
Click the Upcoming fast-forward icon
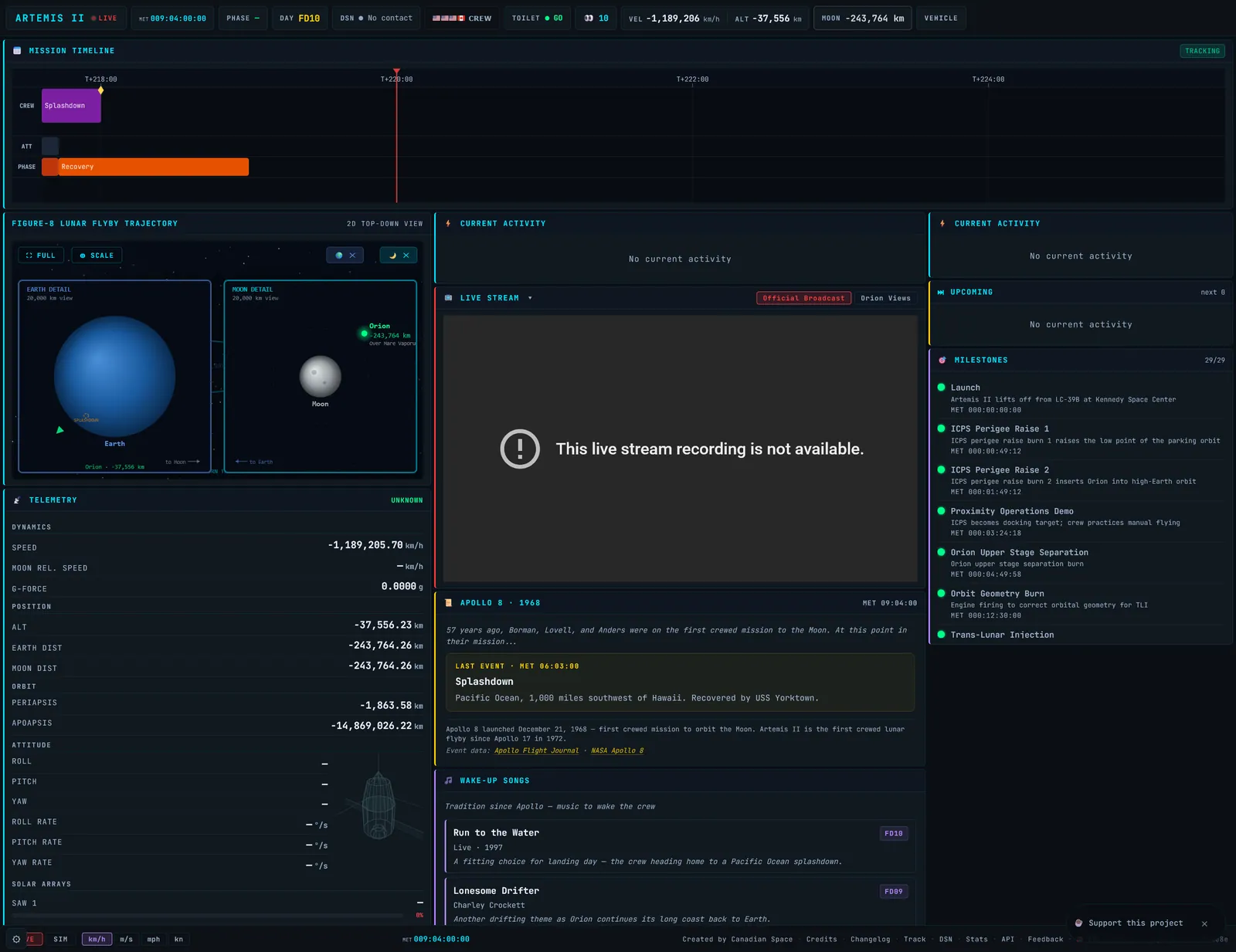[941, 293]
